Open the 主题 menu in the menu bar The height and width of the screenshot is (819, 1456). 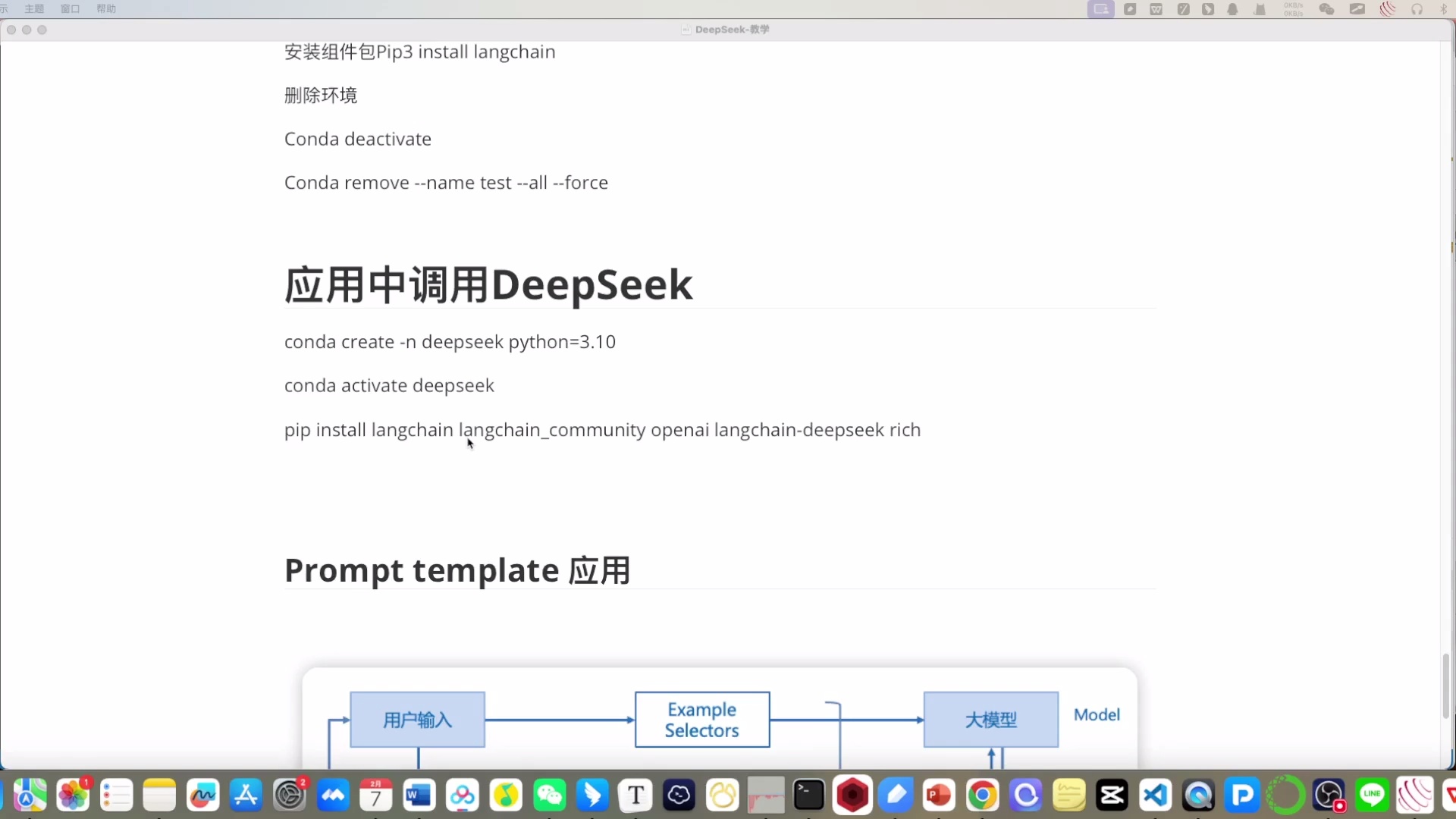coord(34,8)
